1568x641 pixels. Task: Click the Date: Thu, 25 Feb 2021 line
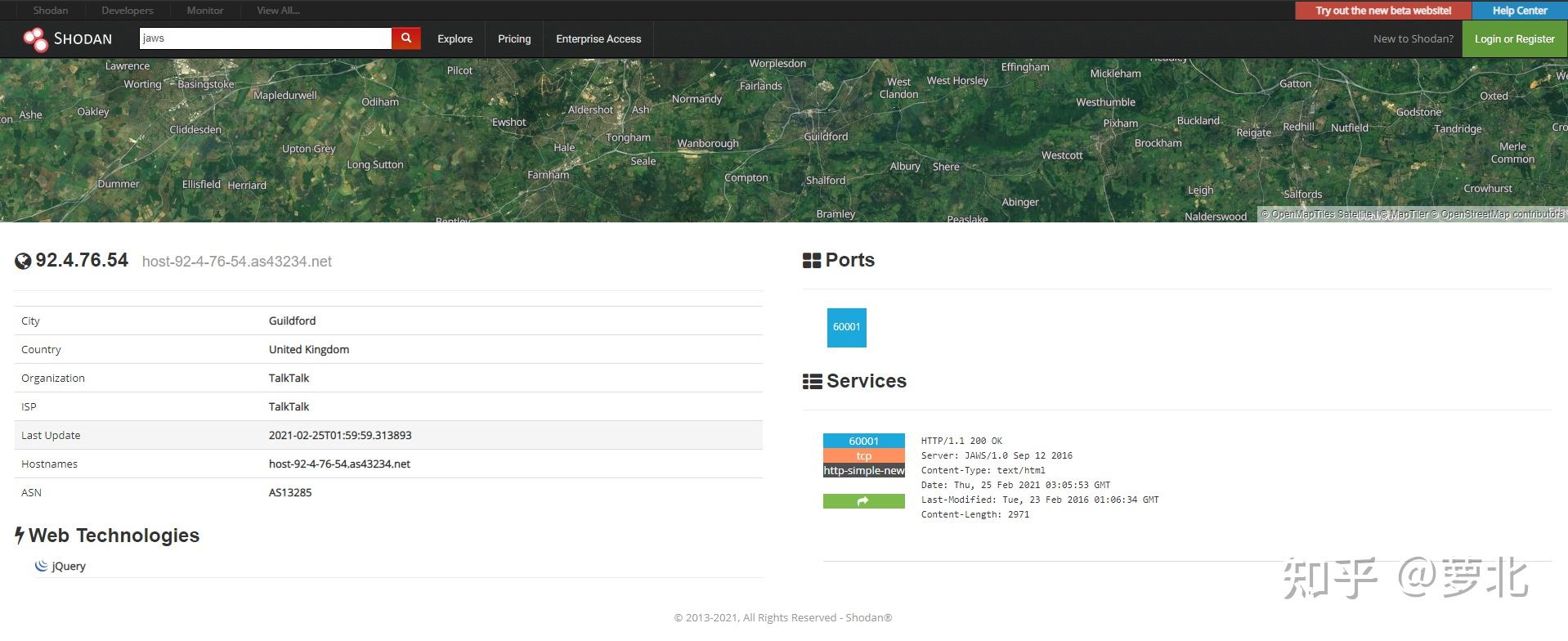pyautogui.click(x=1015, y=485)
